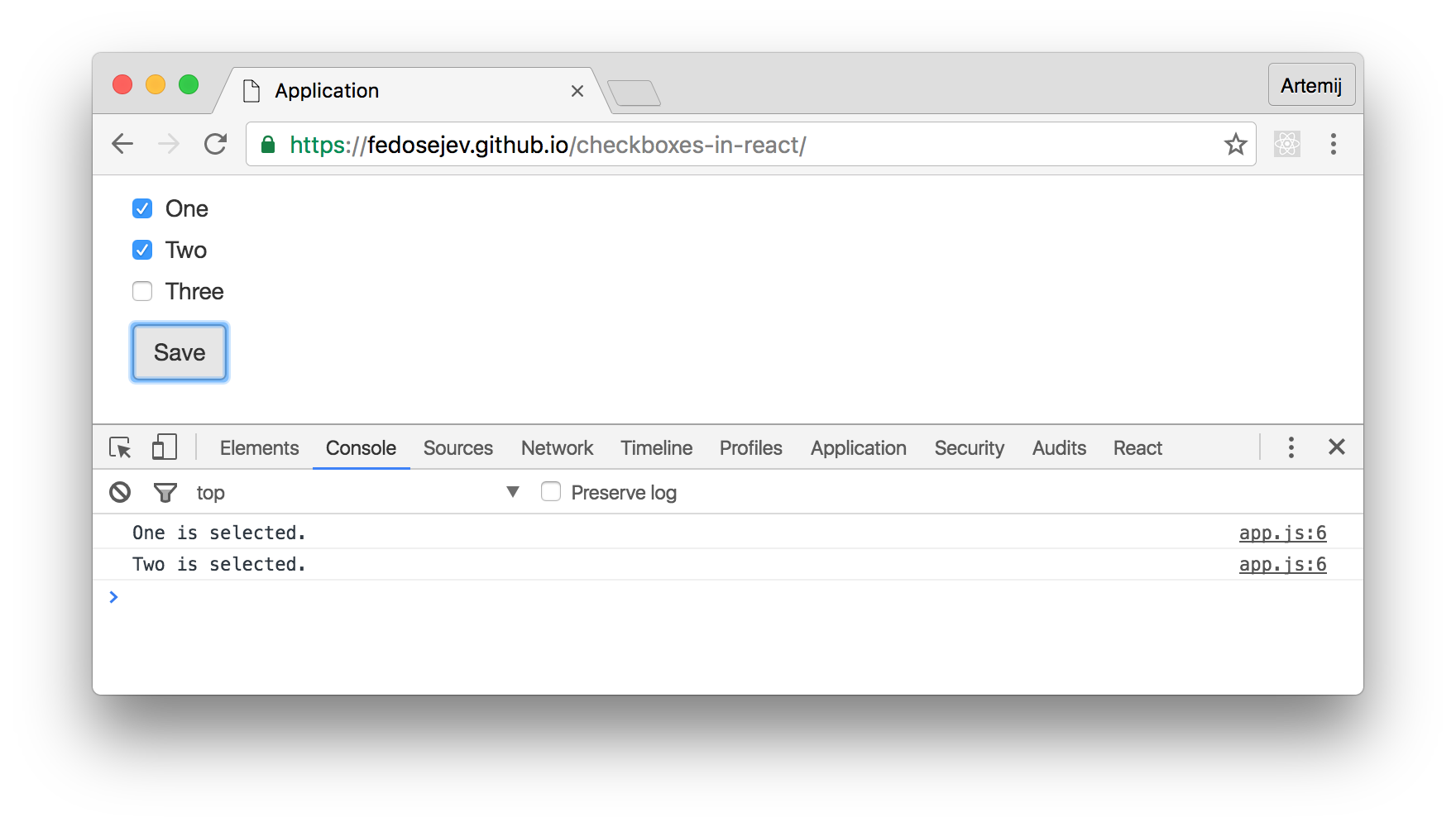
Task: Open app.js:6 from the console
Action: 1281,533
